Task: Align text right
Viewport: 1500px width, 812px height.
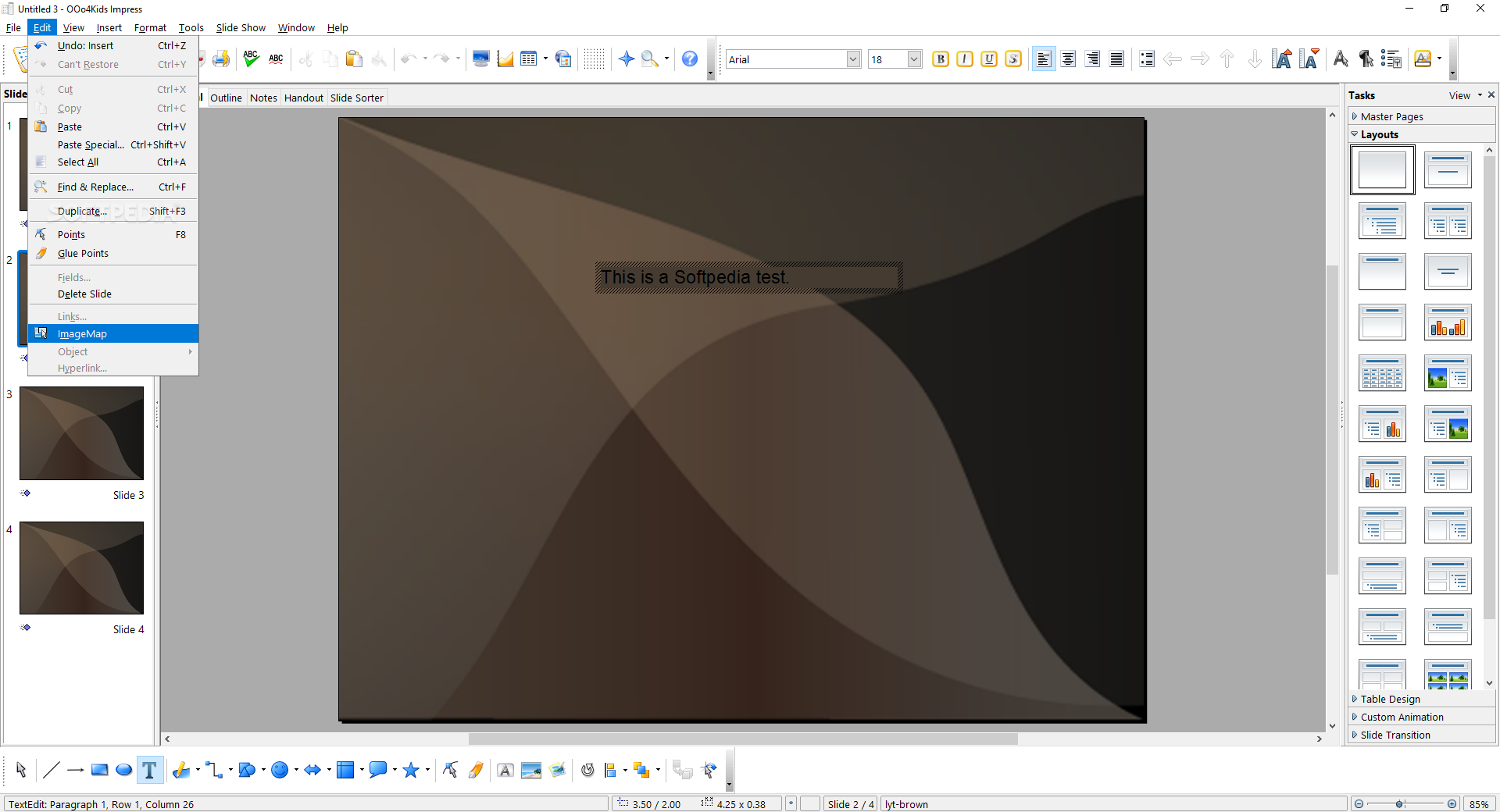Action: [x=1092, y=59]
